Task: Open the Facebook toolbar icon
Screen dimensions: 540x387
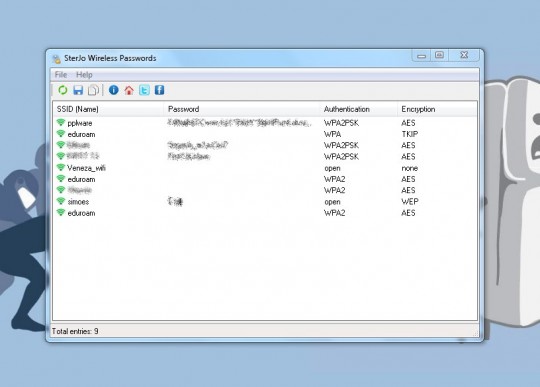Action: click(159, 90)
